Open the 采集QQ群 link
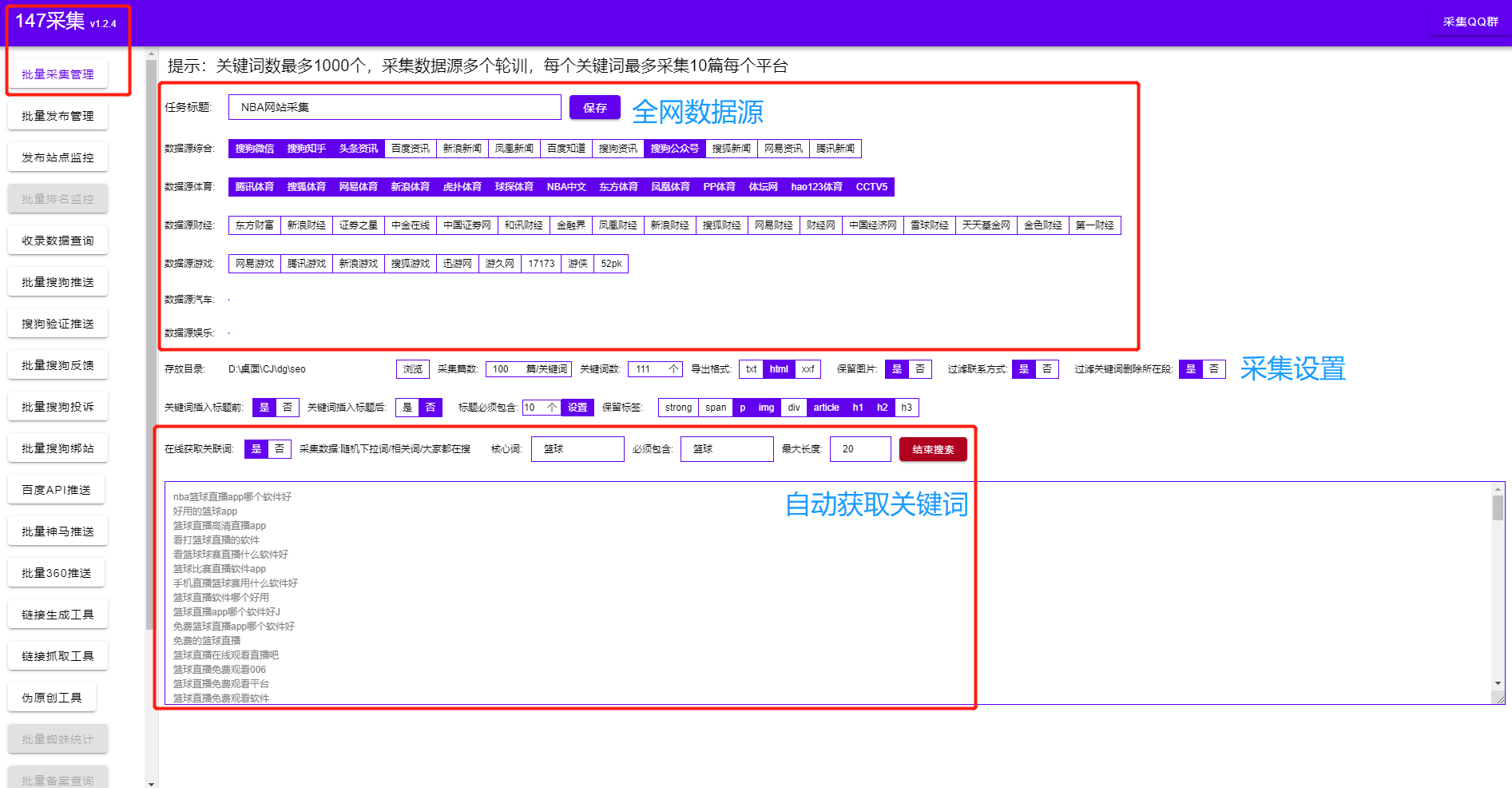Image resolution: width=1512 pixels, height=788 pixels. coord(1469,22)
